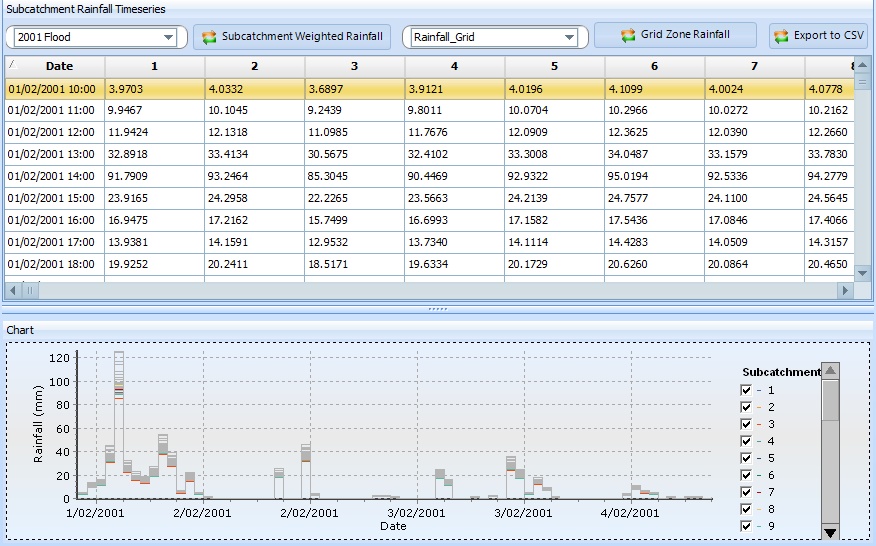Select the 01/02/2001 14:00 row date cell

tap(53, 176)
